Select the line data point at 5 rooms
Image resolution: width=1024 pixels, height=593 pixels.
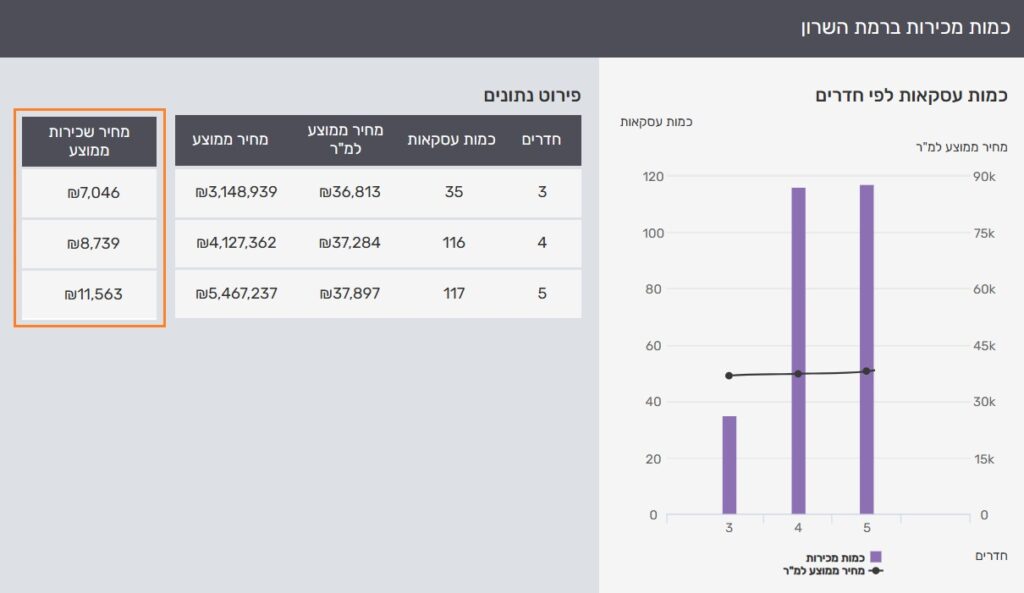[866, 371]
